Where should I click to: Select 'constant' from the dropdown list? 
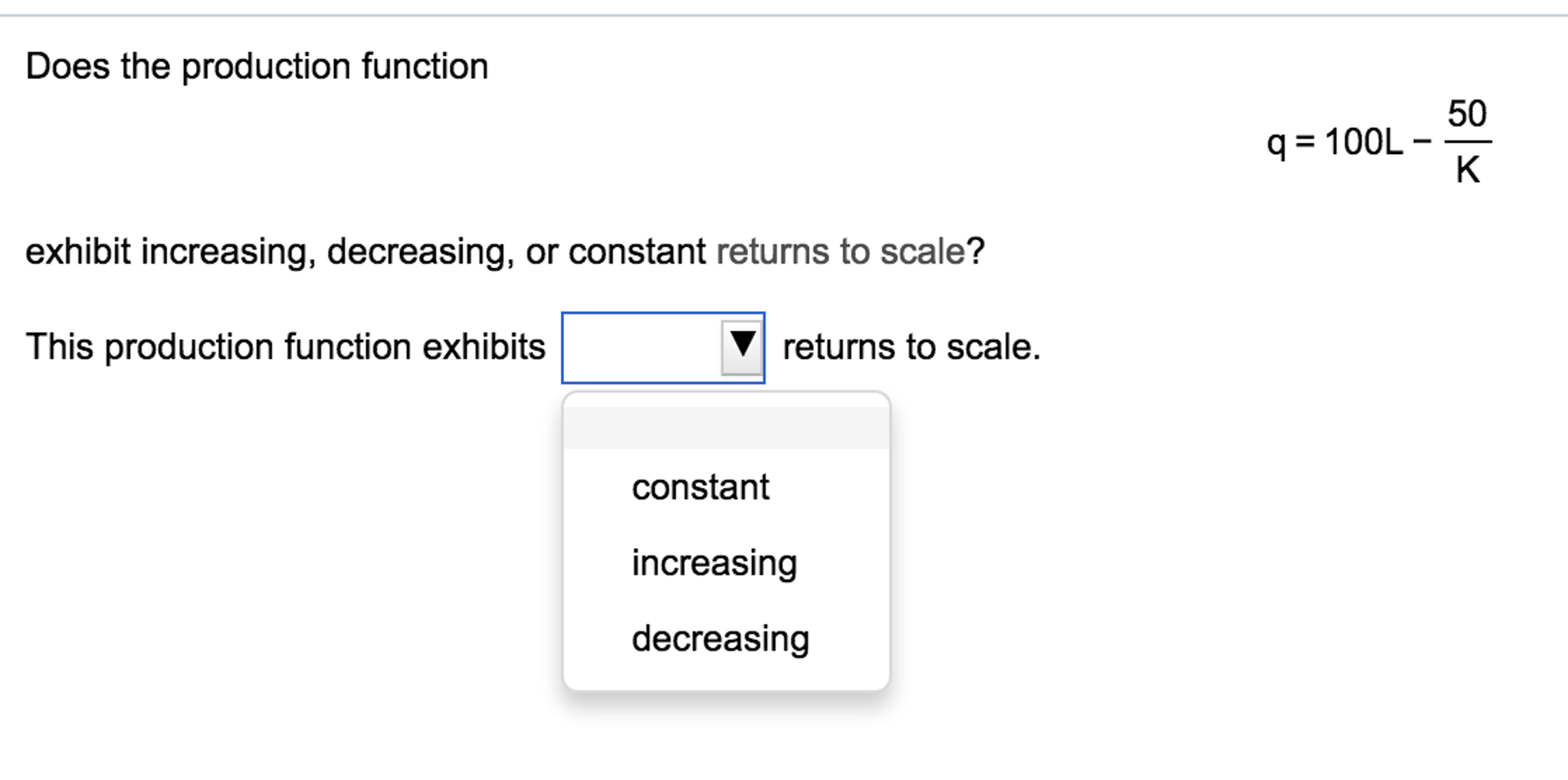click(700, 487)
